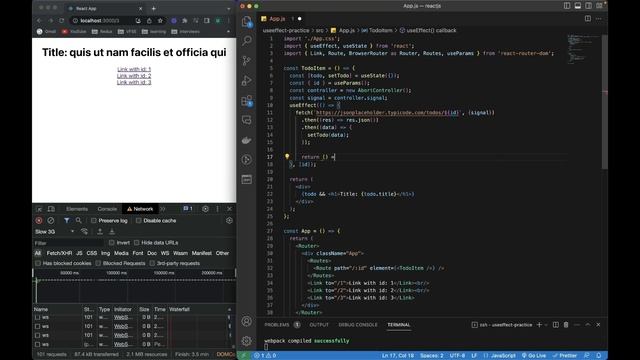Click in the network Filter text field
This screenshot has width=640, height=360.
click(68, 243)
